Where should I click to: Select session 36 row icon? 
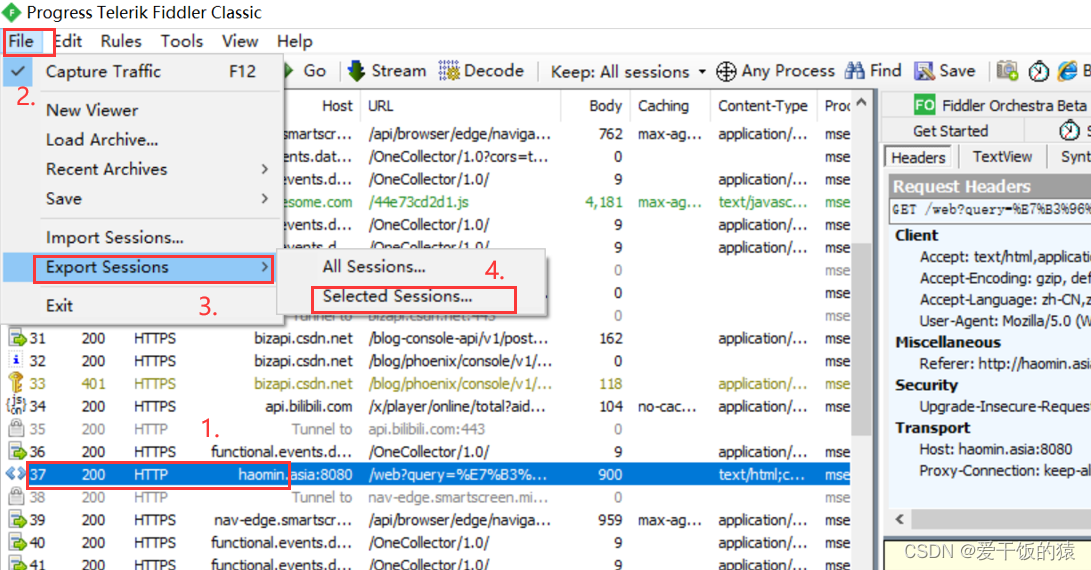[x=17, y=452]
